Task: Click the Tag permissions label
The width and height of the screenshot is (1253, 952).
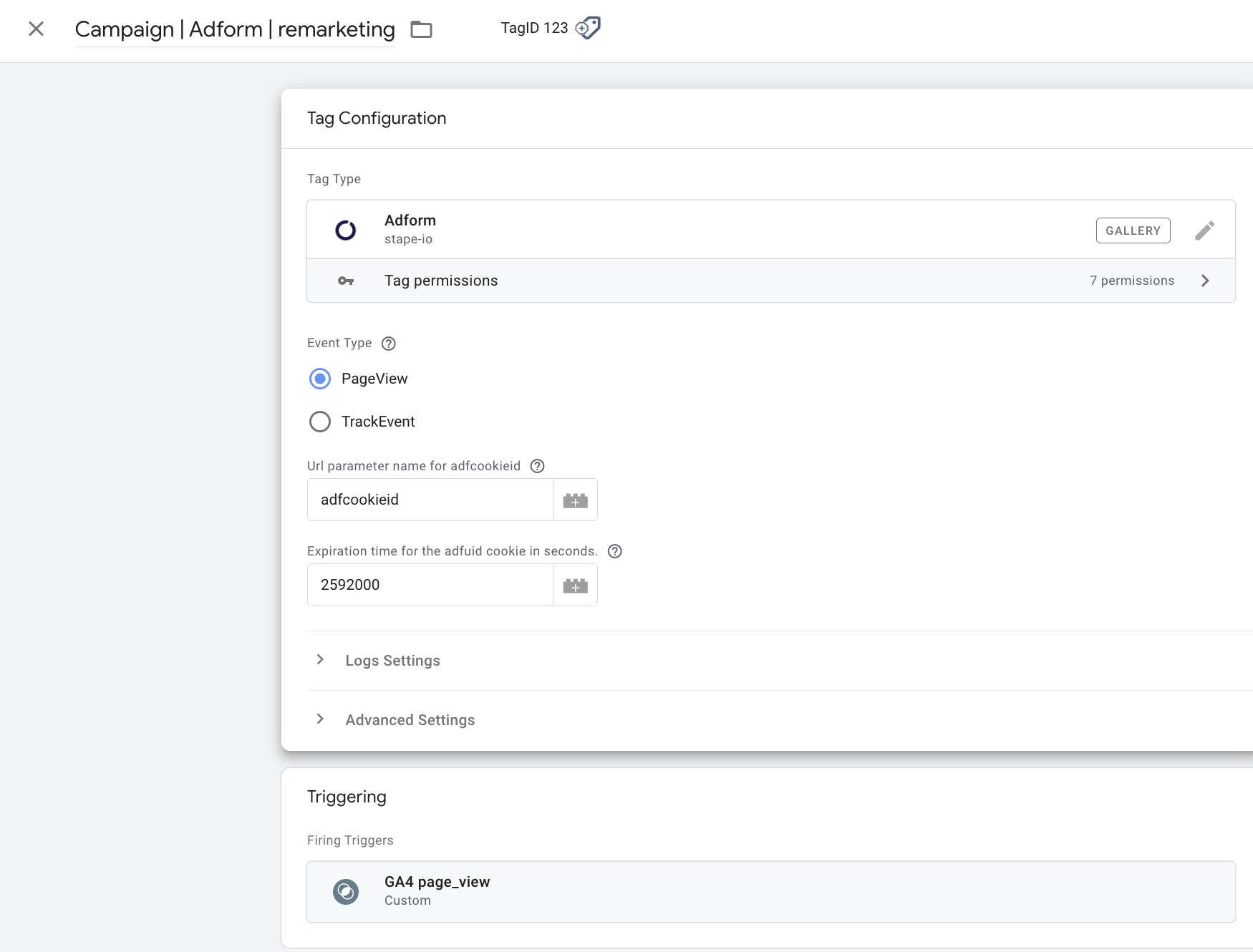Action: [441, 281]
